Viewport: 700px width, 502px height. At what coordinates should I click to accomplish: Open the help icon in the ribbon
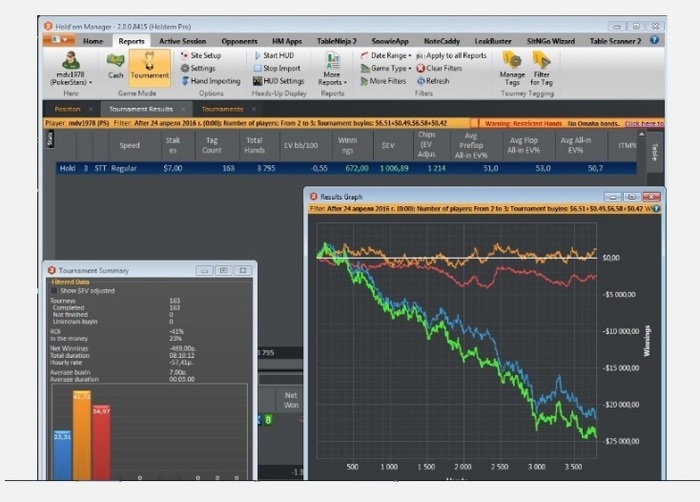point(654,40)
